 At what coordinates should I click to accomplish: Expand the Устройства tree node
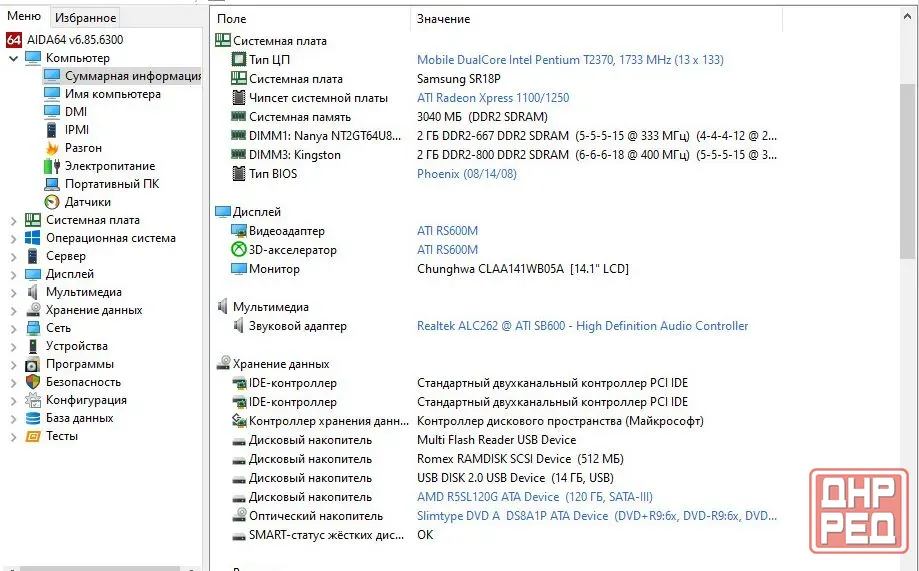click(x=13, y=346)
